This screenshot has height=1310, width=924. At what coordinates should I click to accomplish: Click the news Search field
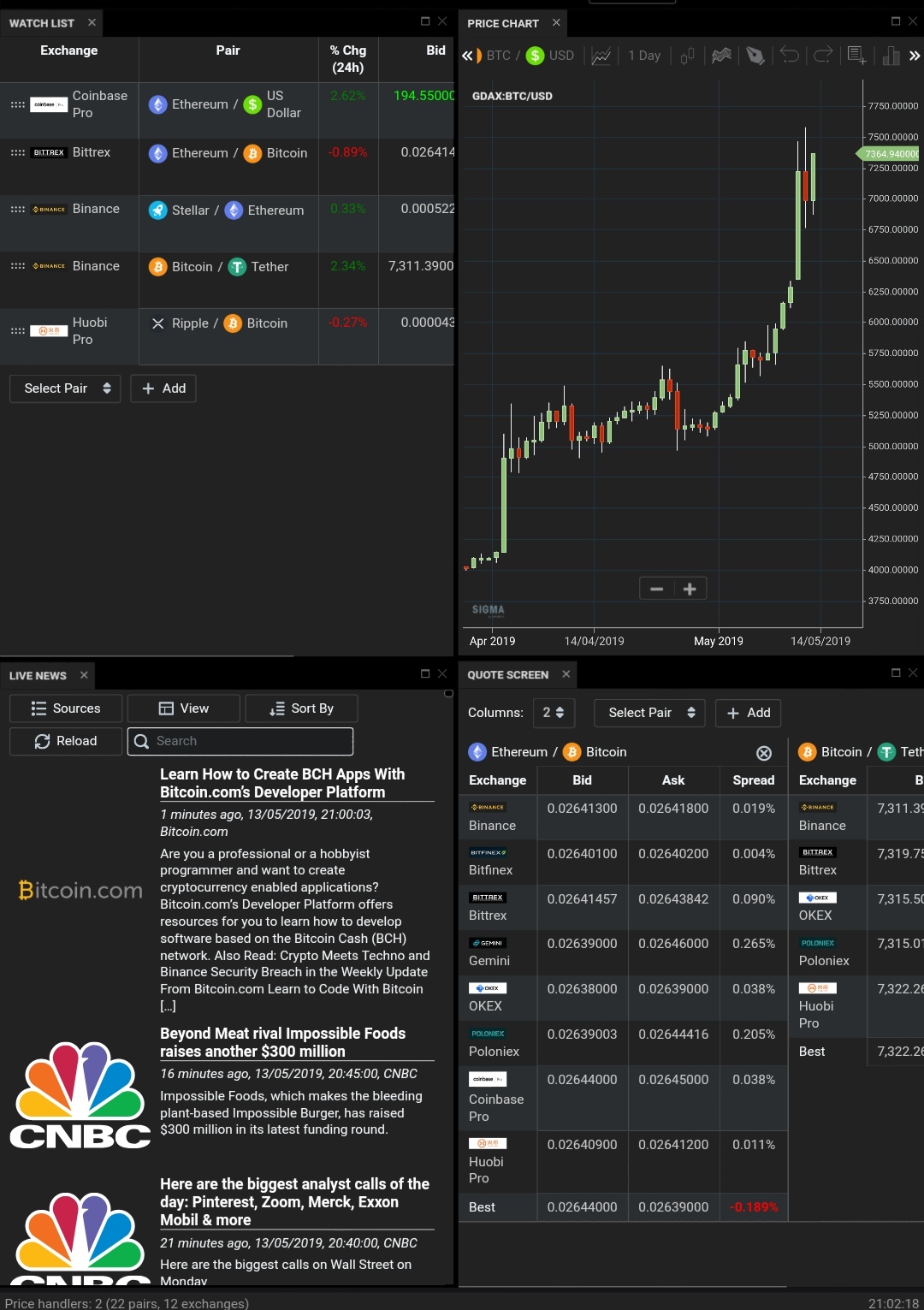click(240, 741)
